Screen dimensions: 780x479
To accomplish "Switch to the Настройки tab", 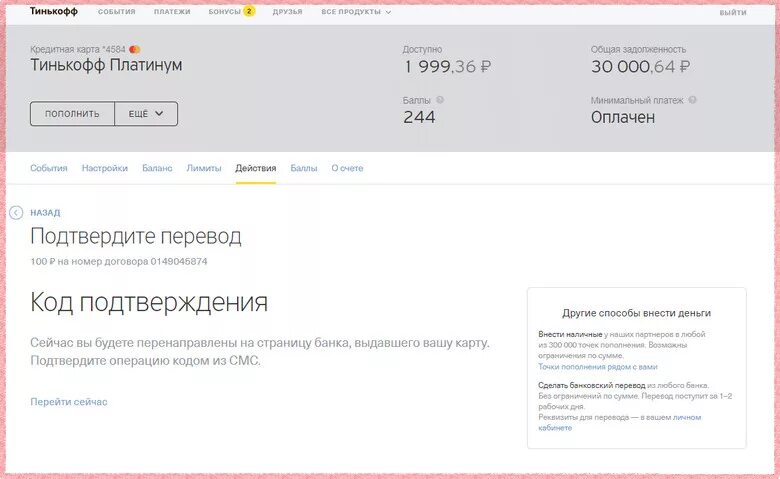I will tap(104, 168).
